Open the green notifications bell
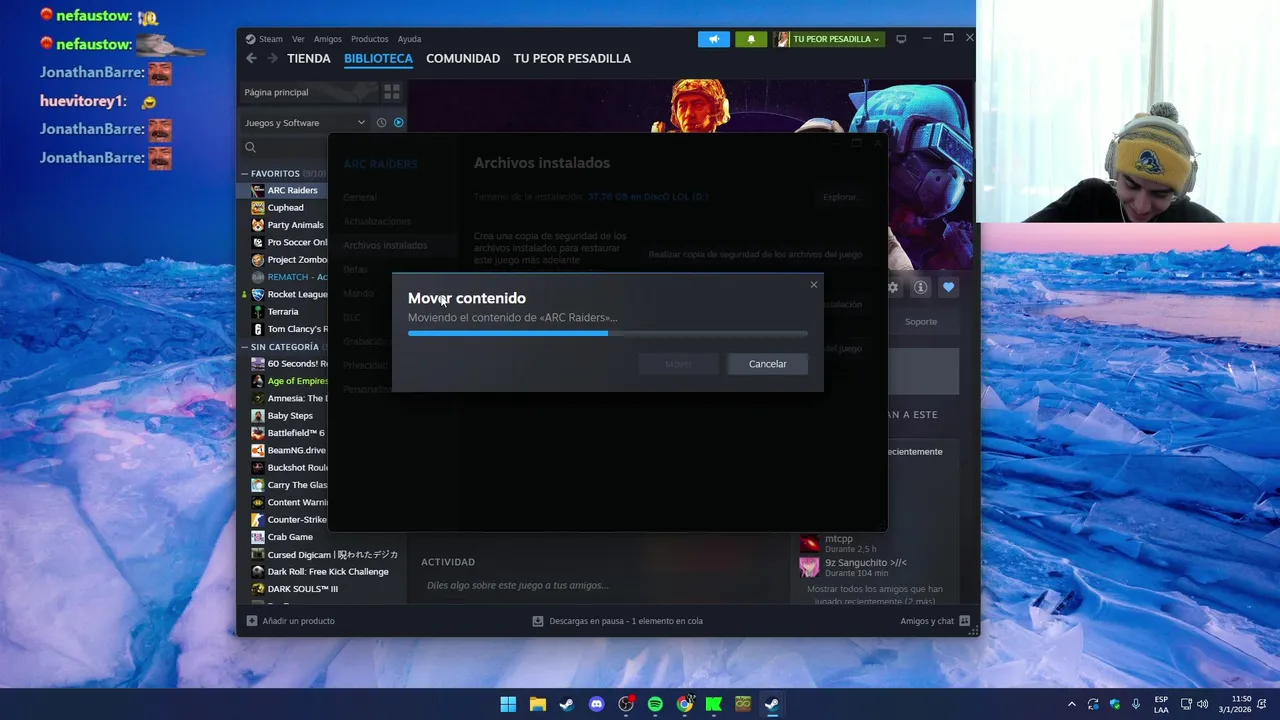This screenshot has height=720, width=1280. (x=751, y=39)
